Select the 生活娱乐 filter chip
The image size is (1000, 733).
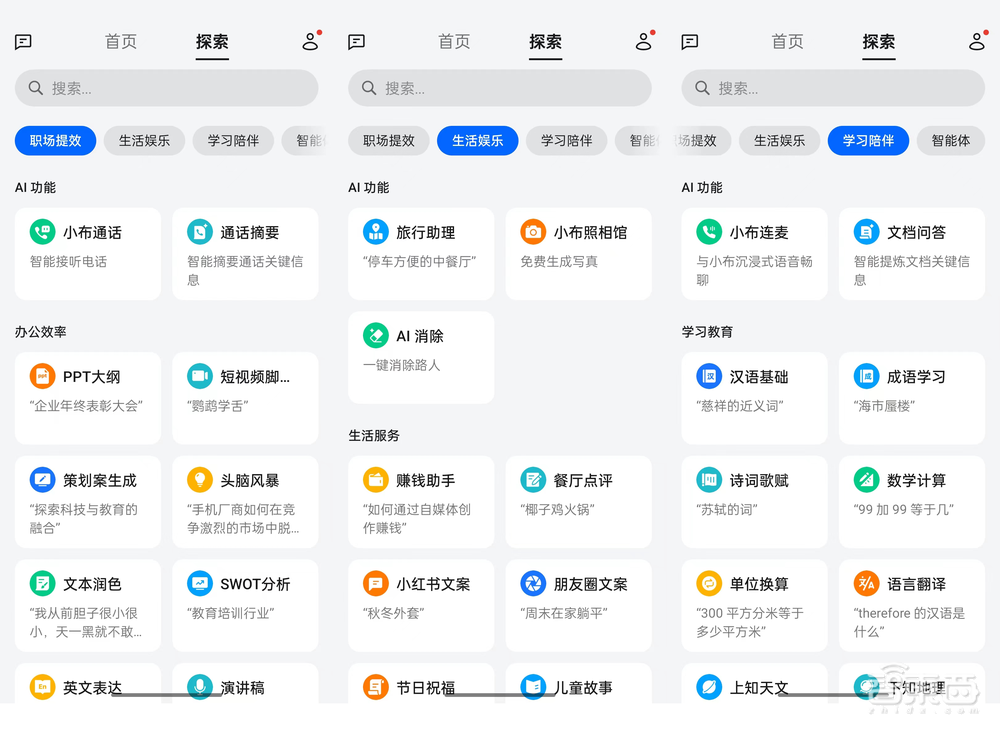click(477, 141)
